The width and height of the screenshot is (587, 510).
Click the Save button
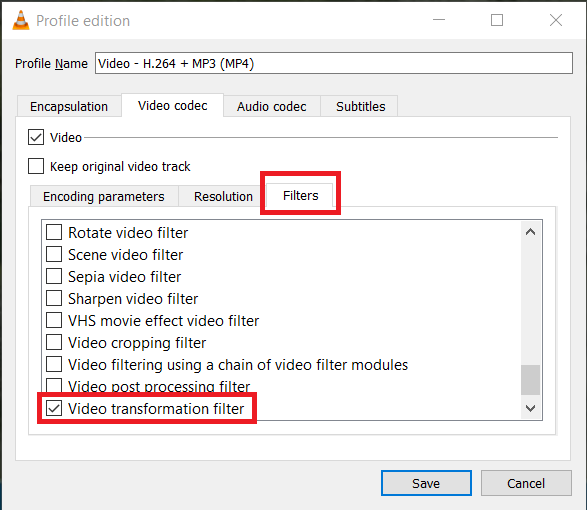(x=426, y=483)
